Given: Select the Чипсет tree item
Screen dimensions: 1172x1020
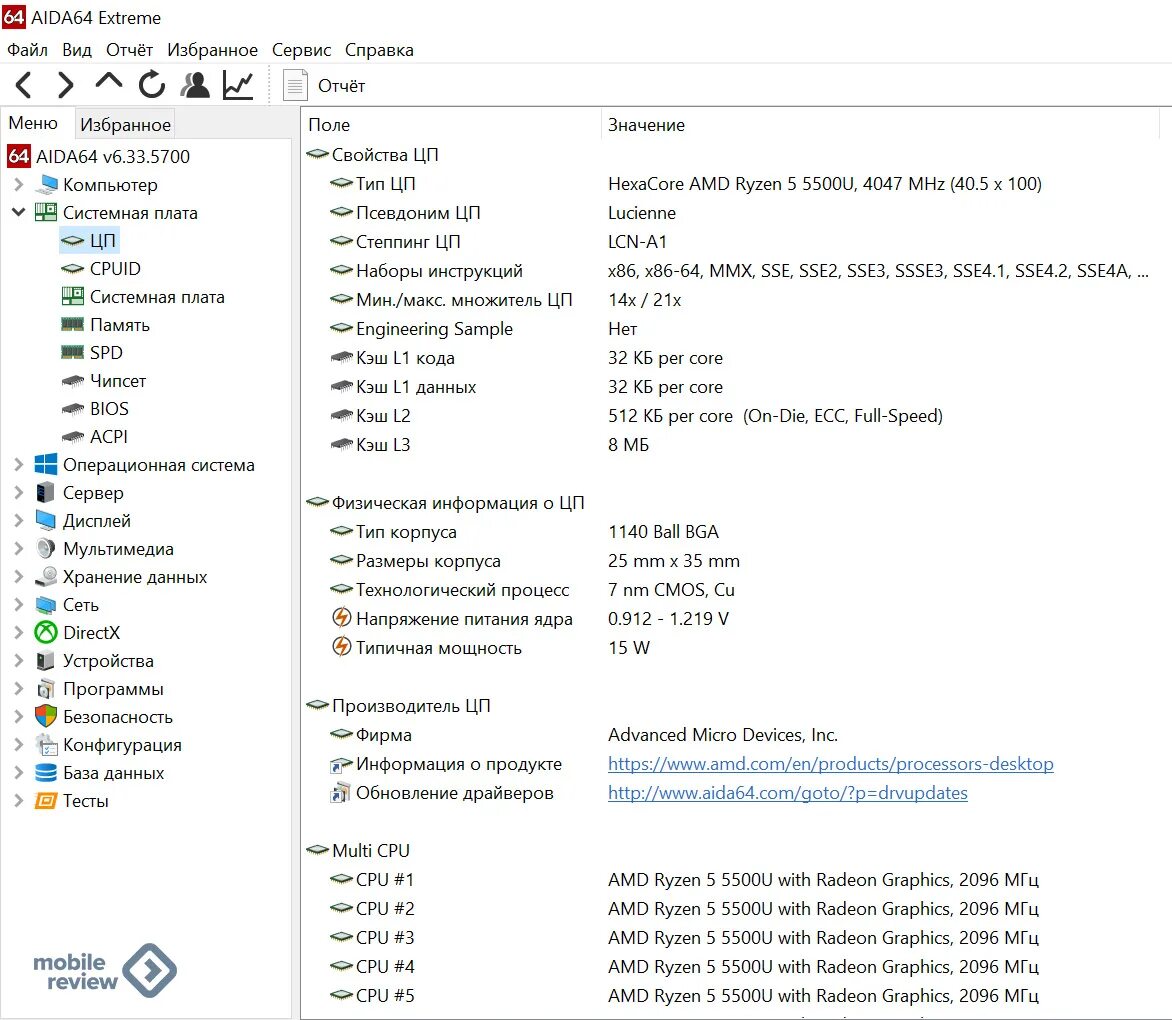Looking at the screenshot, I should pyautogui.click(x=118, y=380).
